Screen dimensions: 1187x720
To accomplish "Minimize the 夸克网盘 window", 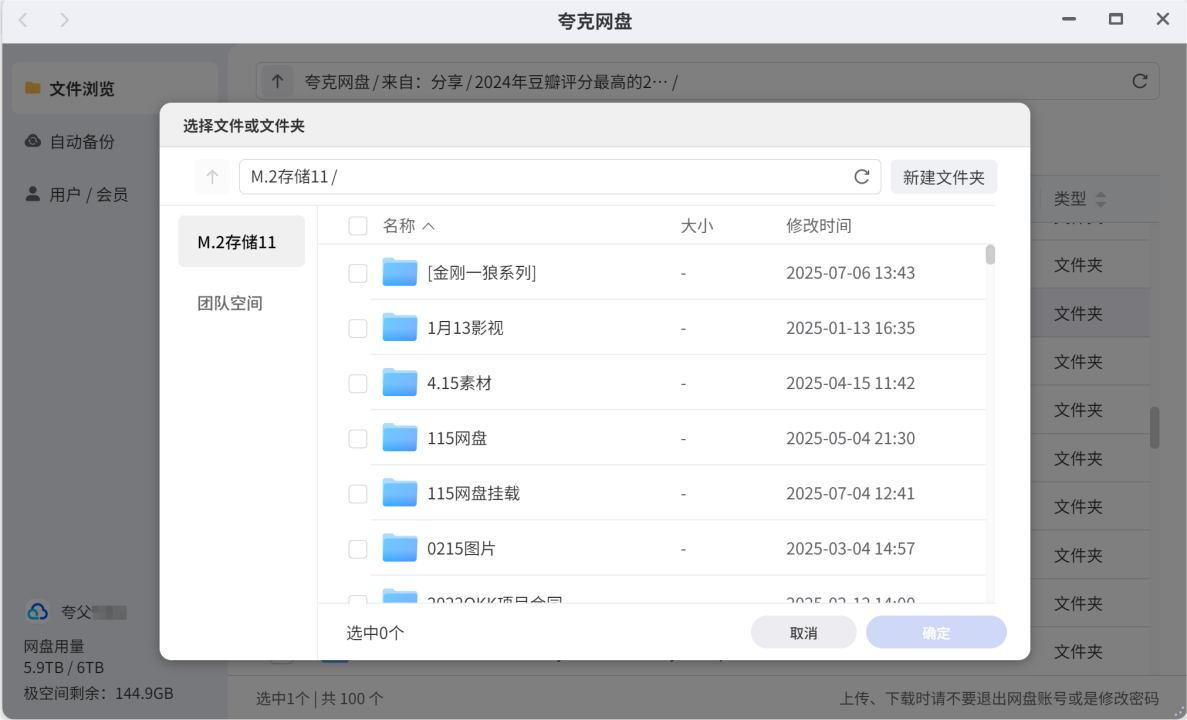I will [1069, 19].
